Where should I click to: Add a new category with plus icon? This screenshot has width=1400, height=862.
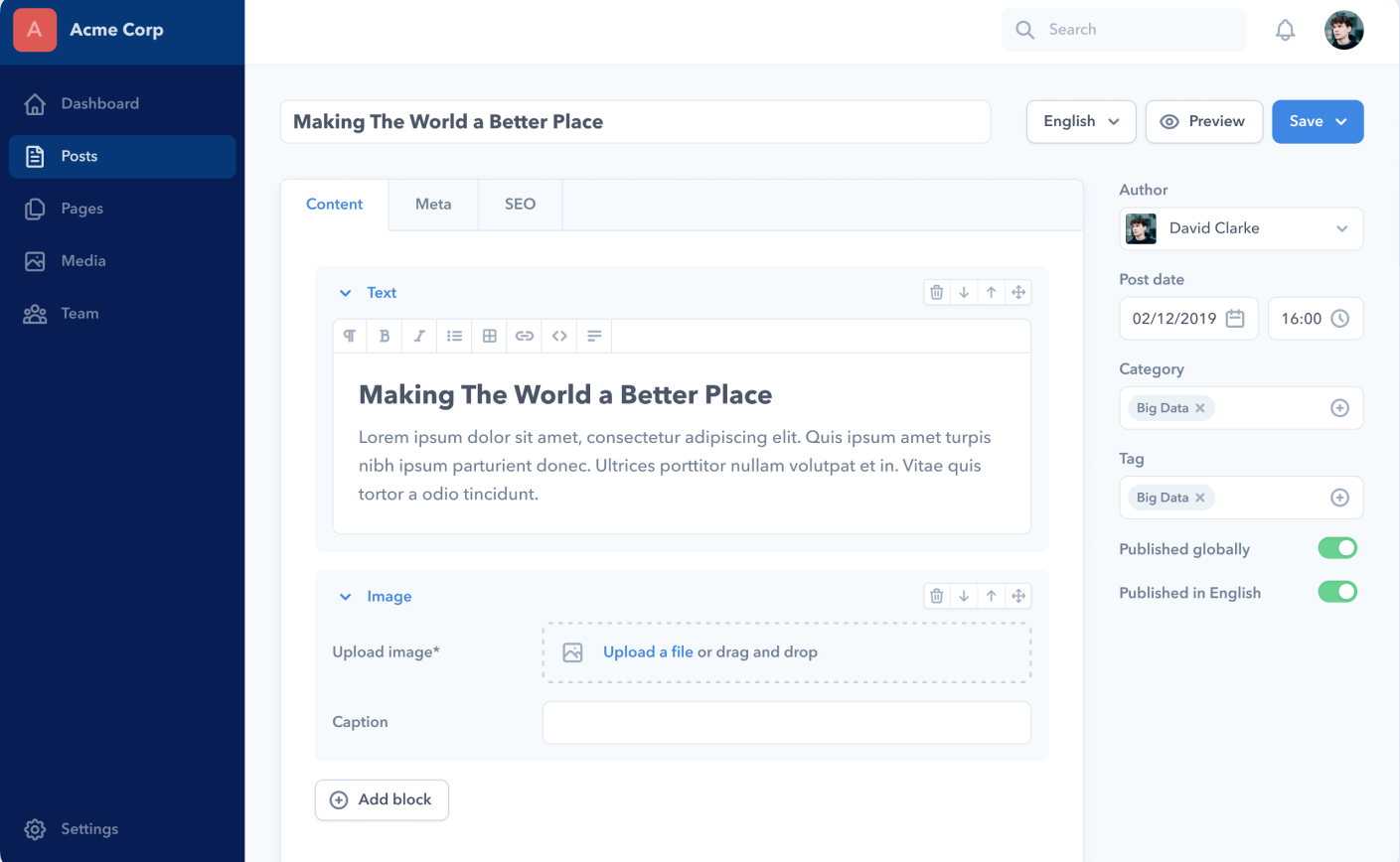(1339, 408)
